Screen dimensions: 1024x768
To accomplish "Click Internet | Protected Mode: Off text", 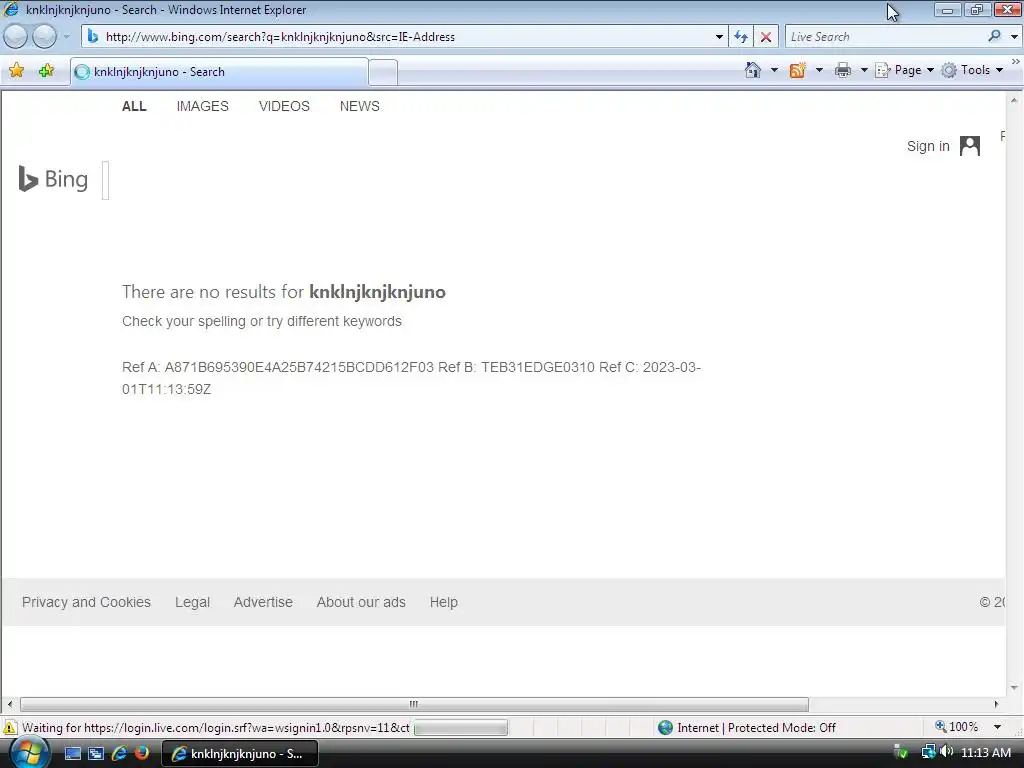I will pyautogui.click(x=756, y=728).
